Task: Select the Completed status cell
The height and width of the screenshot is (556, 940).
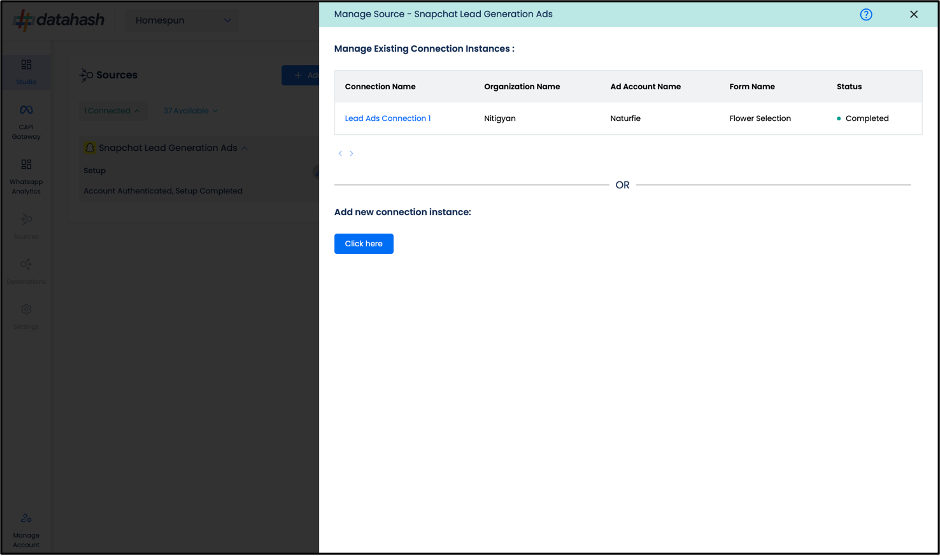Action: click(x=863, y=118)
